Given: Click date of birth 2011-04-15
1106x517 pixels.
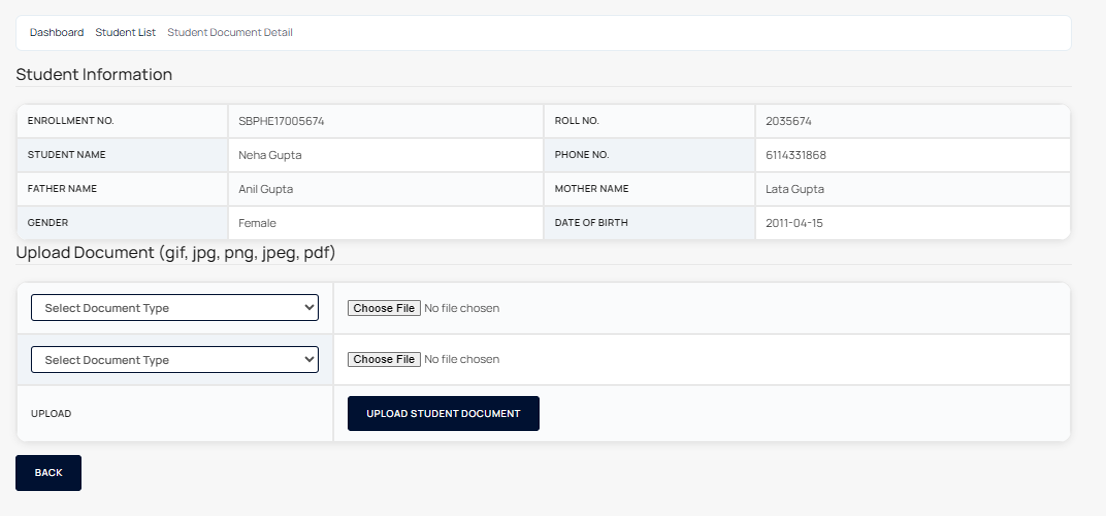Looking at the screenshot, I should (794, 223).
